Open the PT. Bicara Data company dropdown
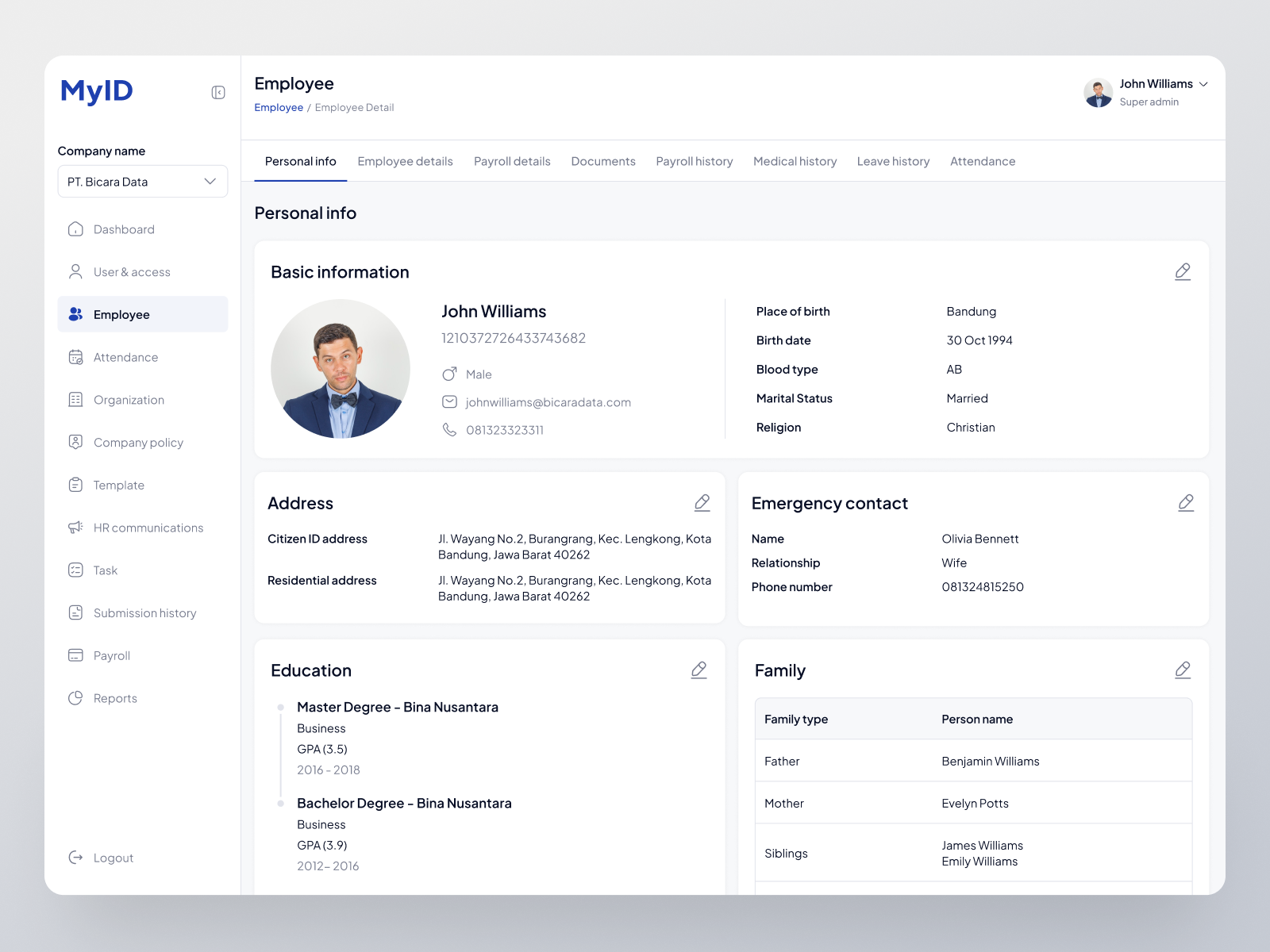The width and height of the screenshot is (1270, 952). click(143, 181)
